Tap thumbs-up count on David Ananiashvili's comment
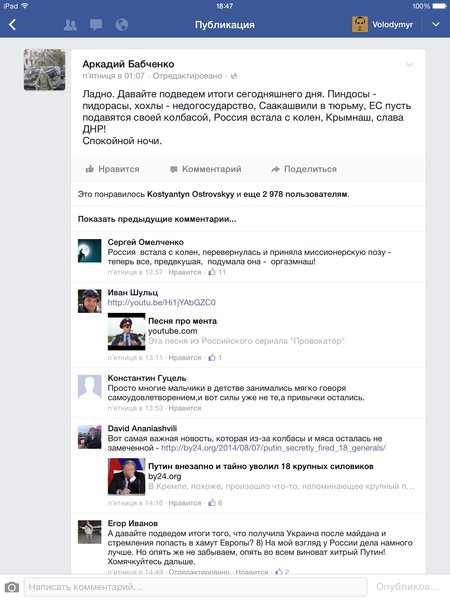This screenshot has height=600, width=450. pos(220,503)
